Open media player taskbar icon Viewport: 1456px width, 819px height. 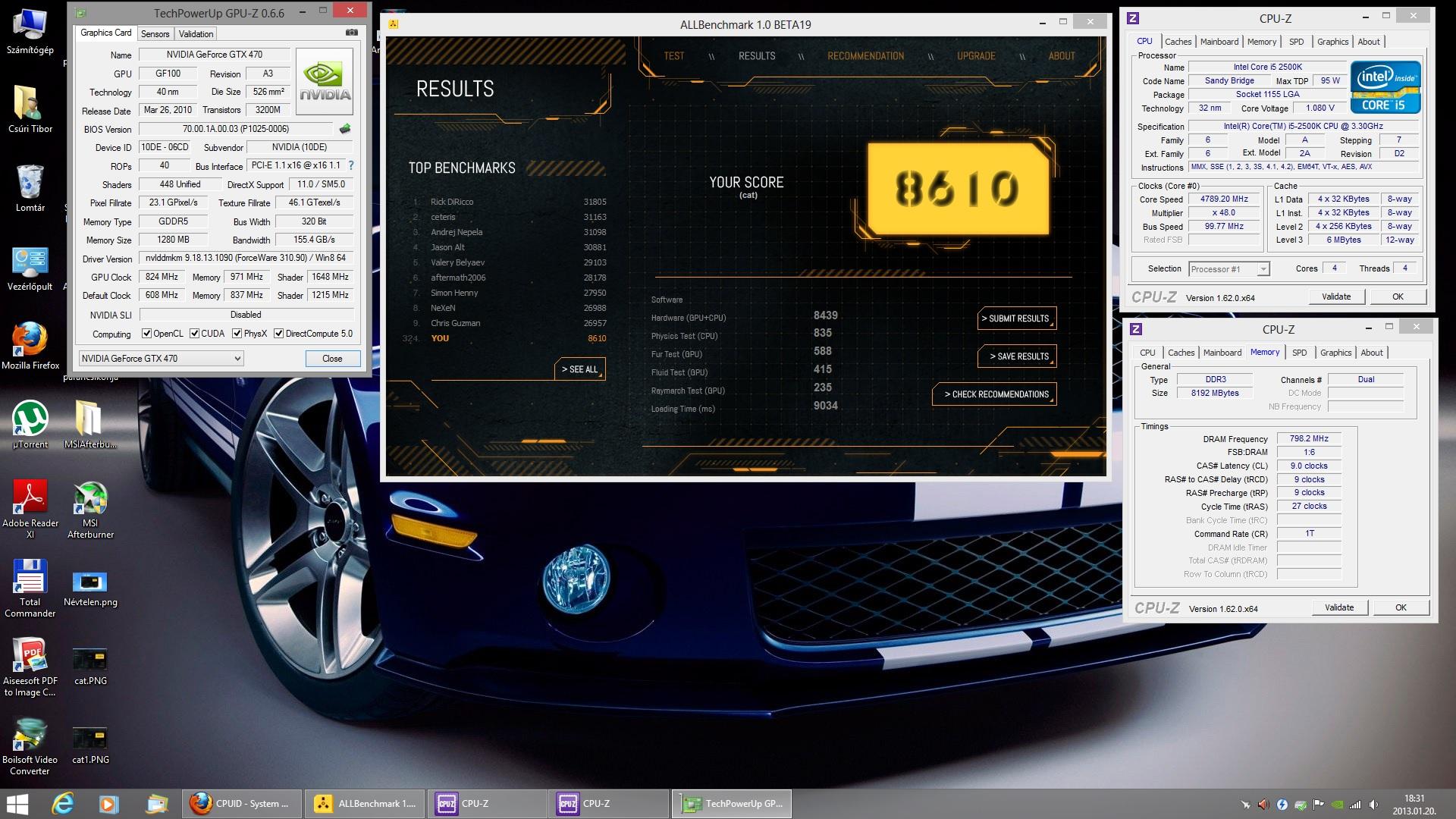(x=108, y=804)
